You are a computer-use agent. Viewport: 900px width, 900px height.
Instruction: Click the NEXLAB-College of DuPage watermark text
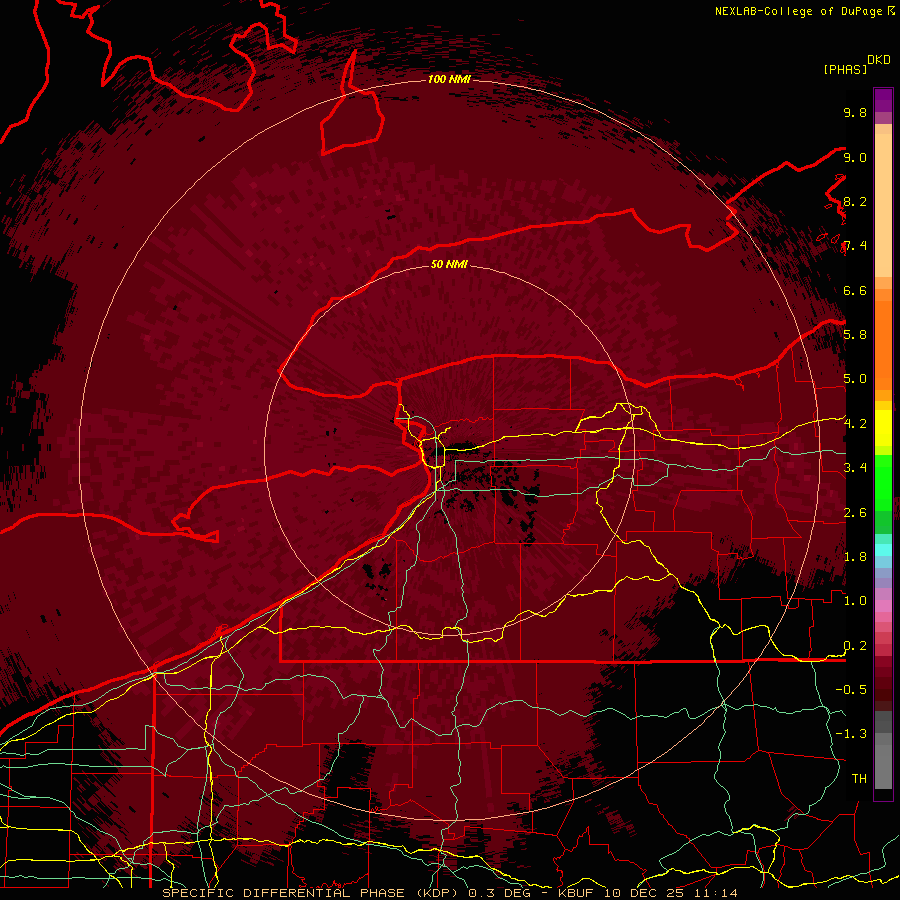[798, 11]
